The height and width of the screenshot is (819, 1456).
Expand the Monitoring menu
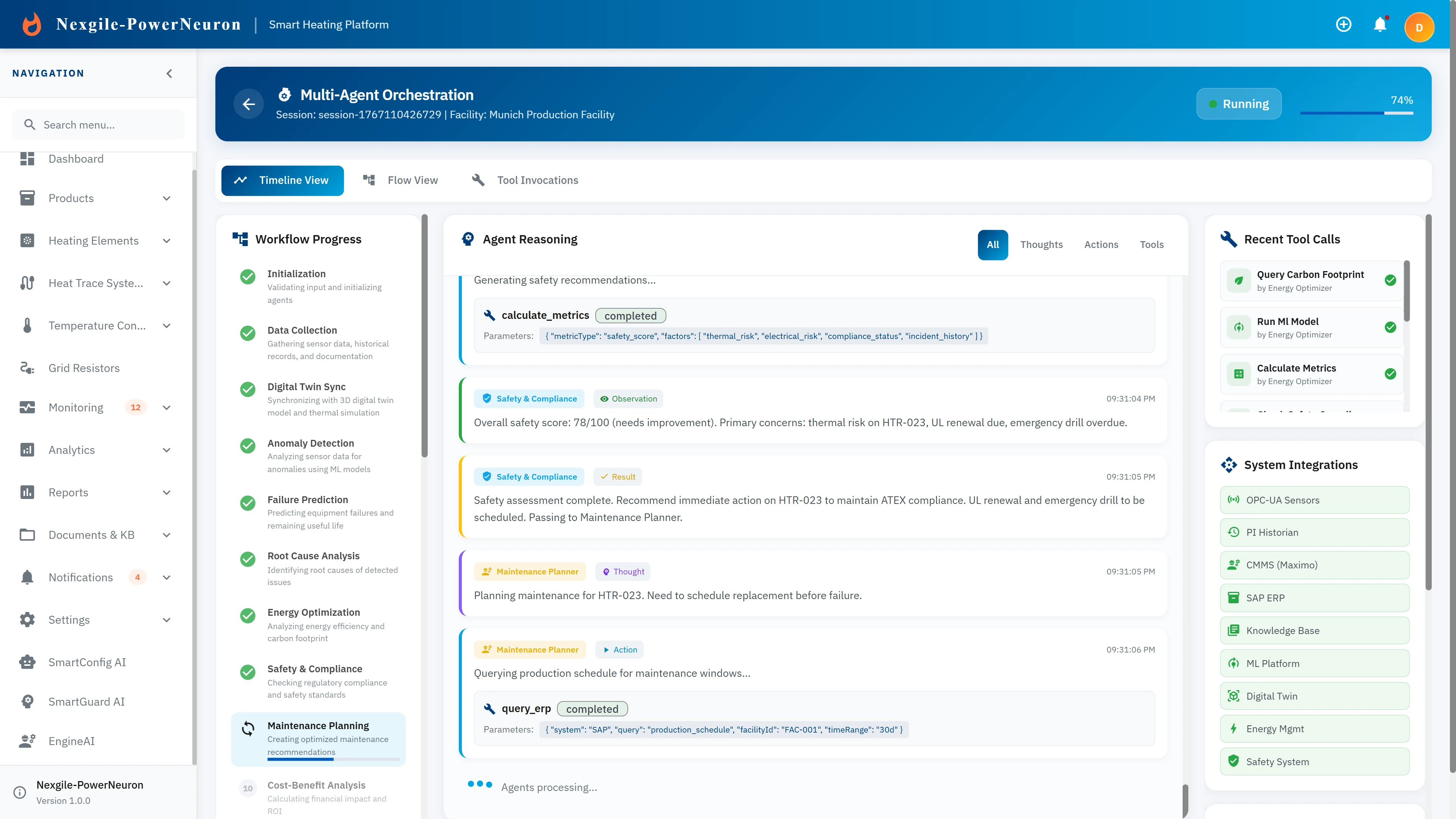[x=166, y=407]
